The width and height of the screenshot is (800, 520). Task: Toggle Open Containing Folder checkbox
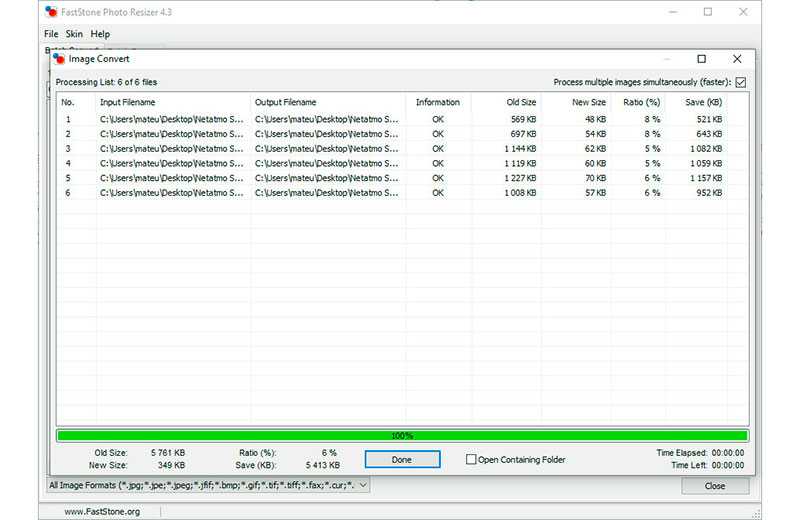click(x=471, y=459)
